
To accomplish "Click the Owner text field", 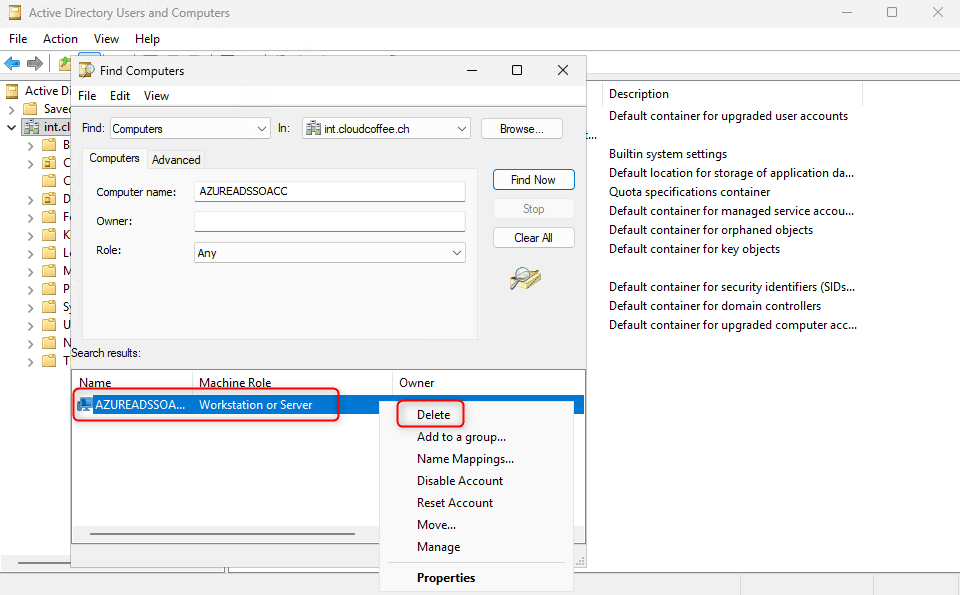I will click(x=329, y=221).
